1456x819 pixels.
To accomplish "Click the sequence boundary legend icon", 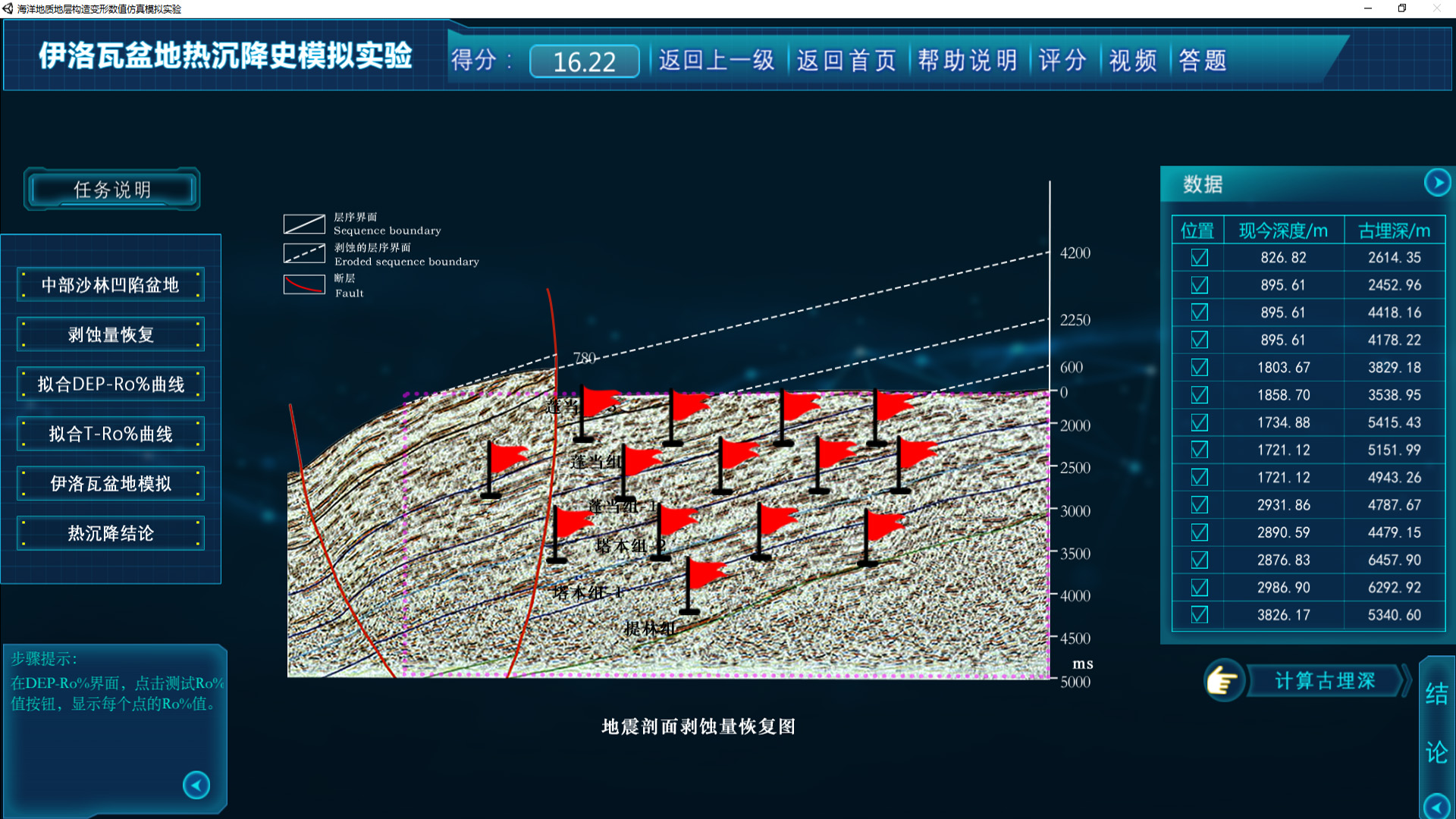I will pyautogui.click(x=304, y=224).
